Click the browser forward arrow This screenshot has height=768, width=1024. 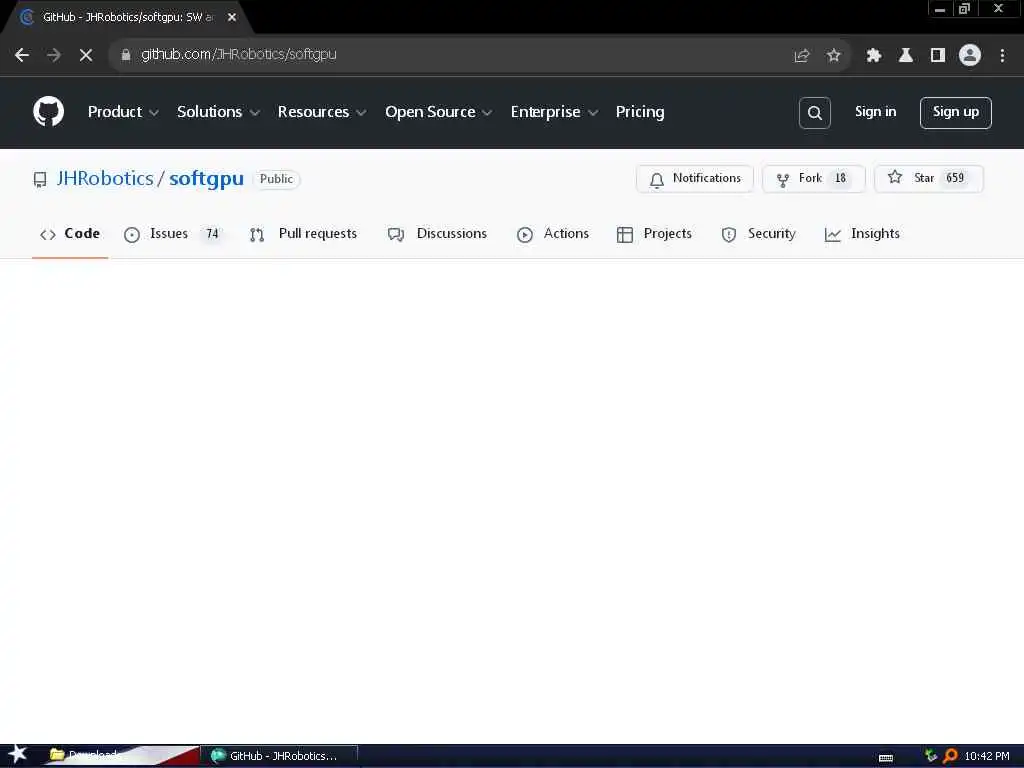(54, 55)
